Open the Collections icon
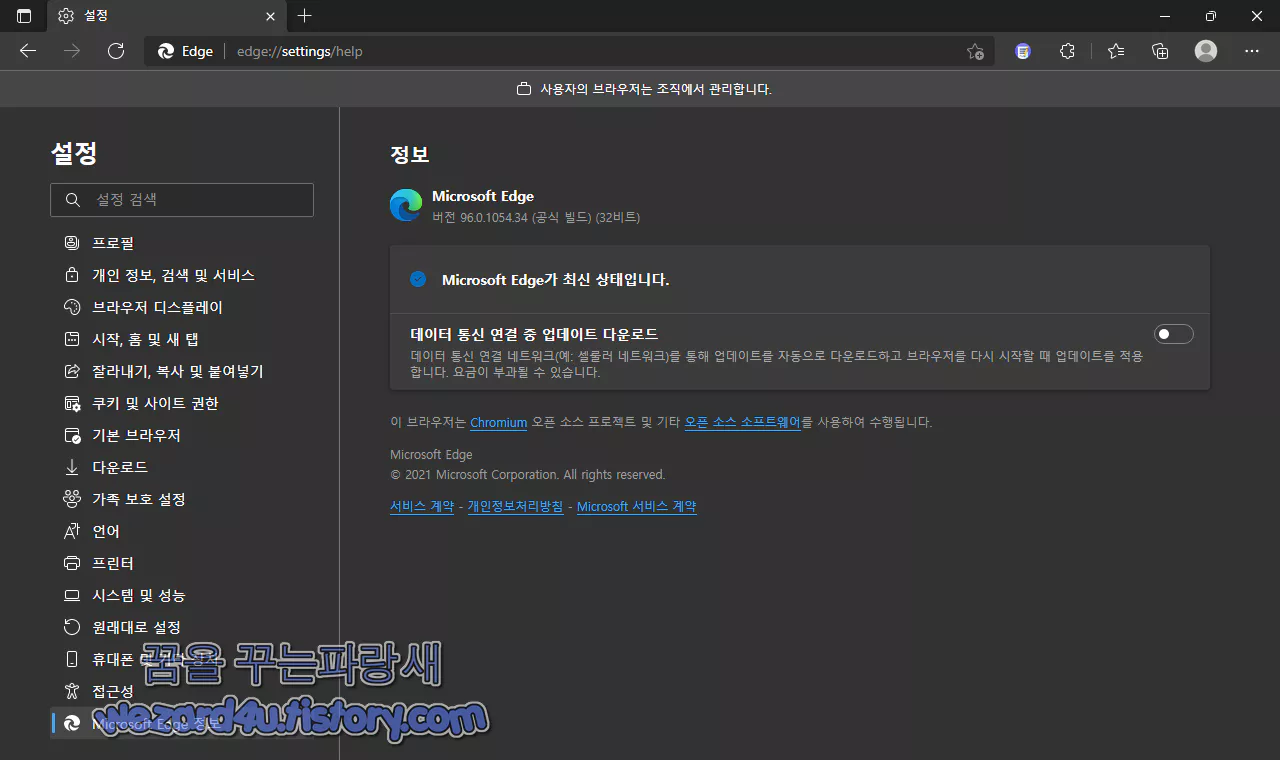This screenshot has height=760, width=1280. point(1160,51)
